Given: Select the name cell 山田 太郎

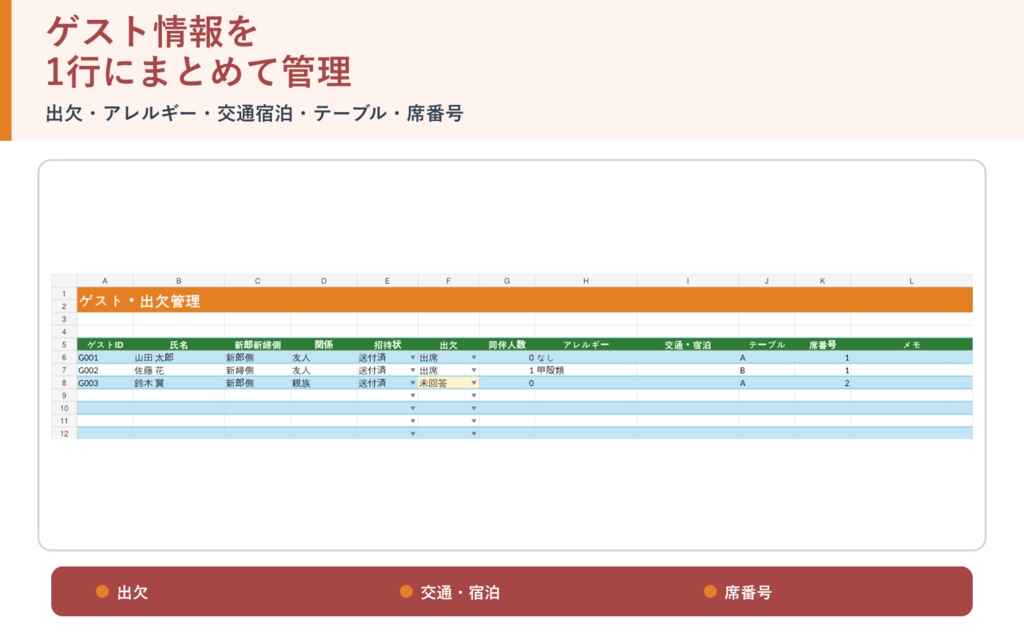Looking at the screenshot, I should point(178,358).
